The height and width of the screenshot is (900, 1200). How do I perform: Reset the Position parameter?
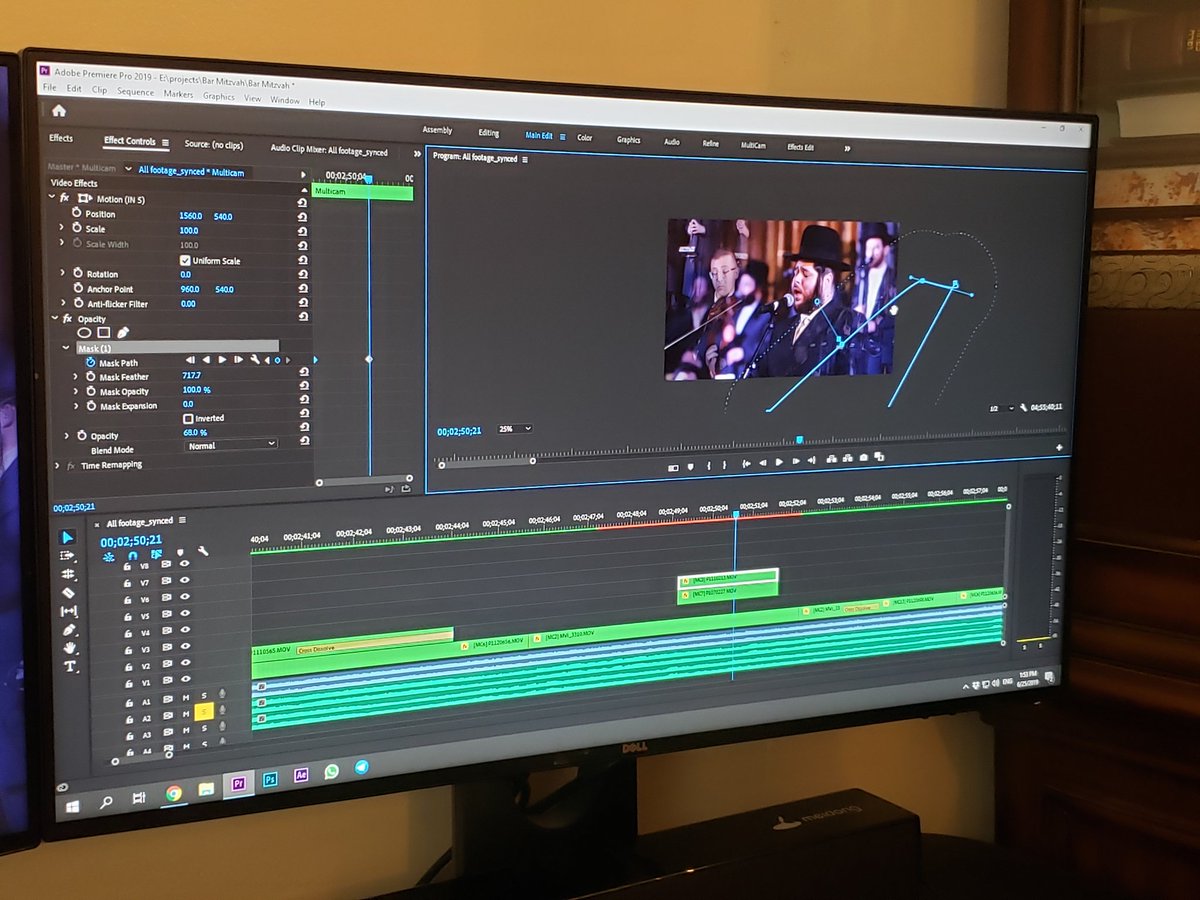[302, 215]
